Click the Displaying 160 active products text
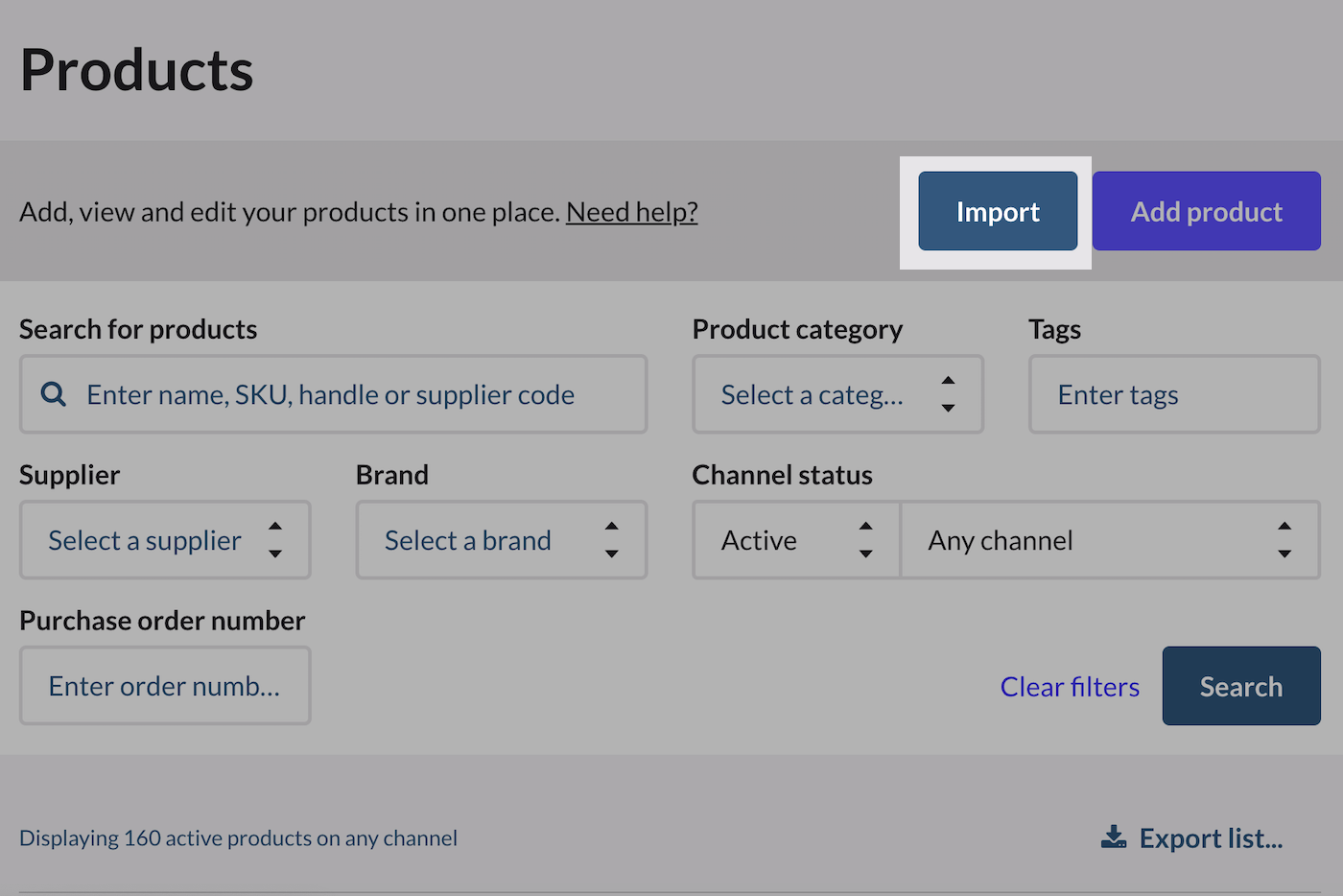Viewport: 1343px width, 896px height. click(x=238, y=838)
